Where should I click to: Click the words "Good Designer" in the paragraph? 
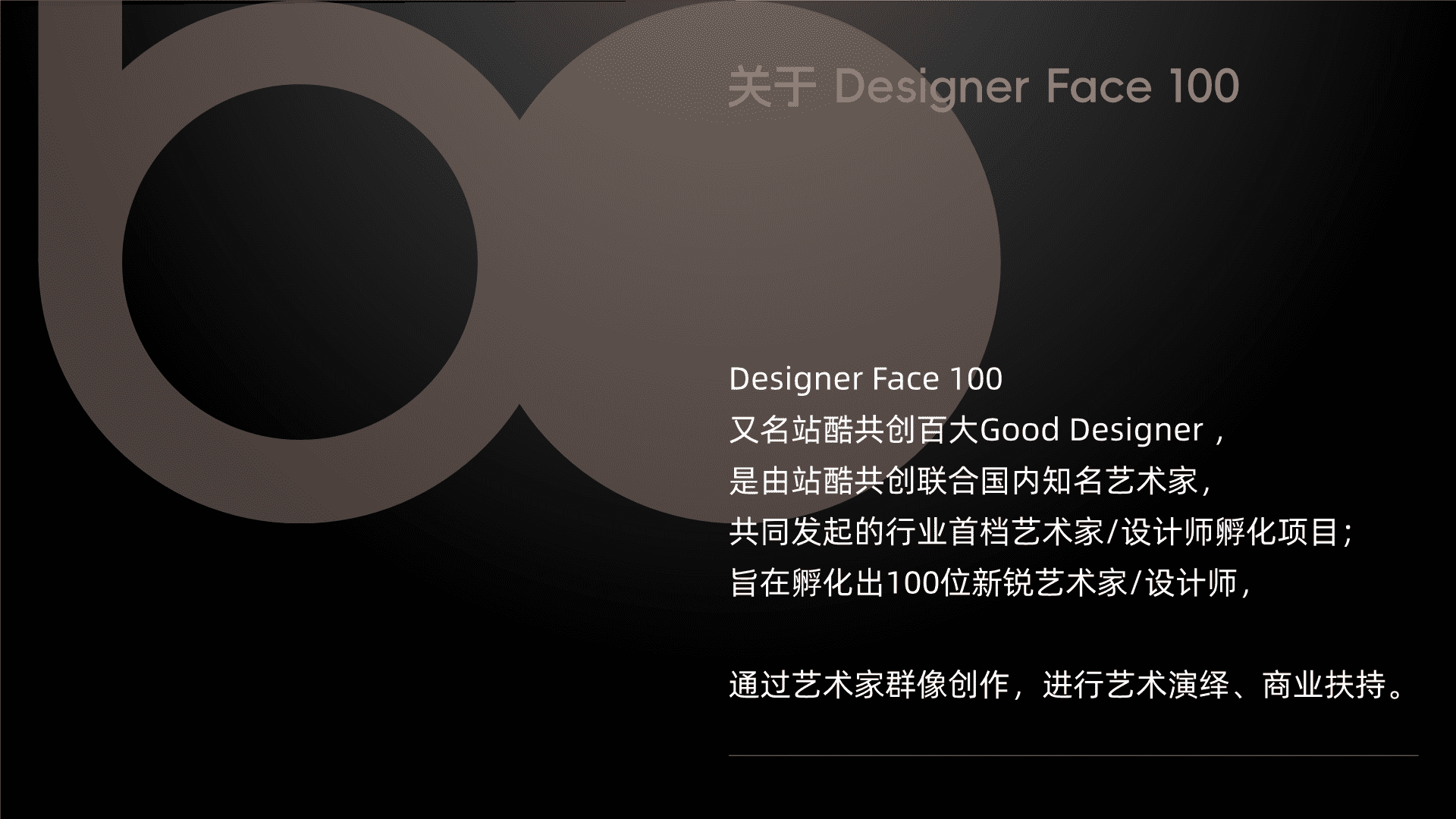(1091, 430)
